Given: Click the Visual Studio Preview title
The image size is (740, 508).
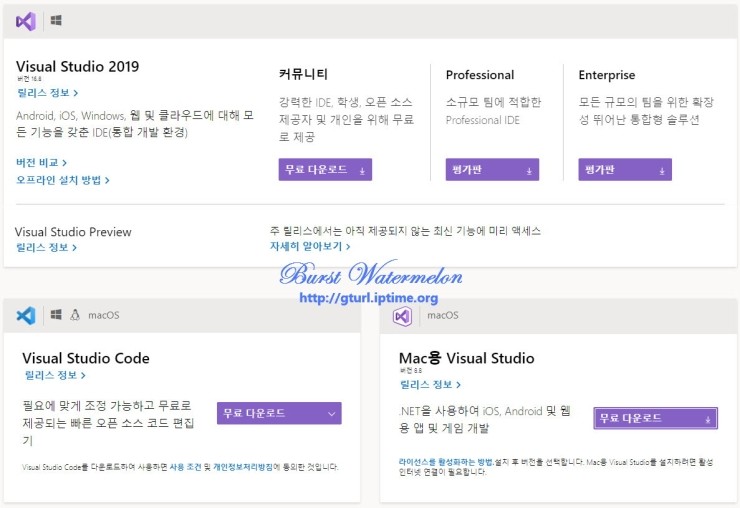Looking at the screenshot, I should (73, 232).
